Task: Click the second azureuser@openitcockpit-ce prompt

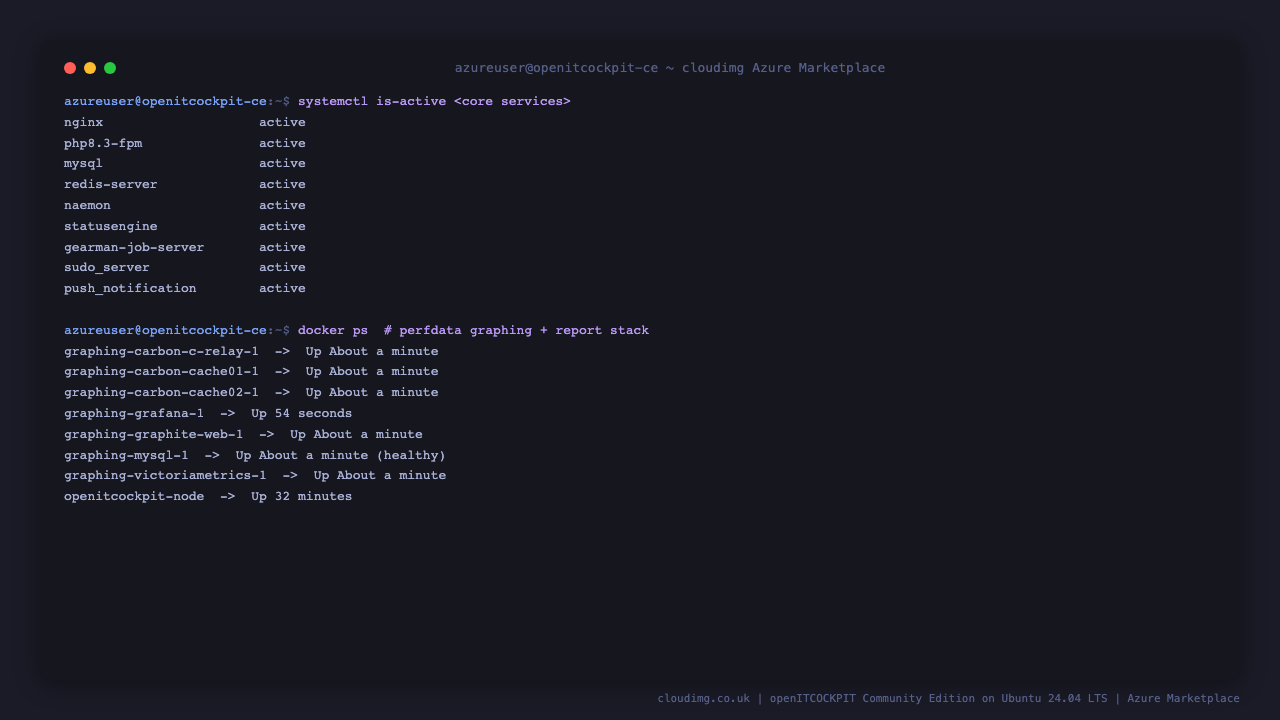Action: pos(165,330)
